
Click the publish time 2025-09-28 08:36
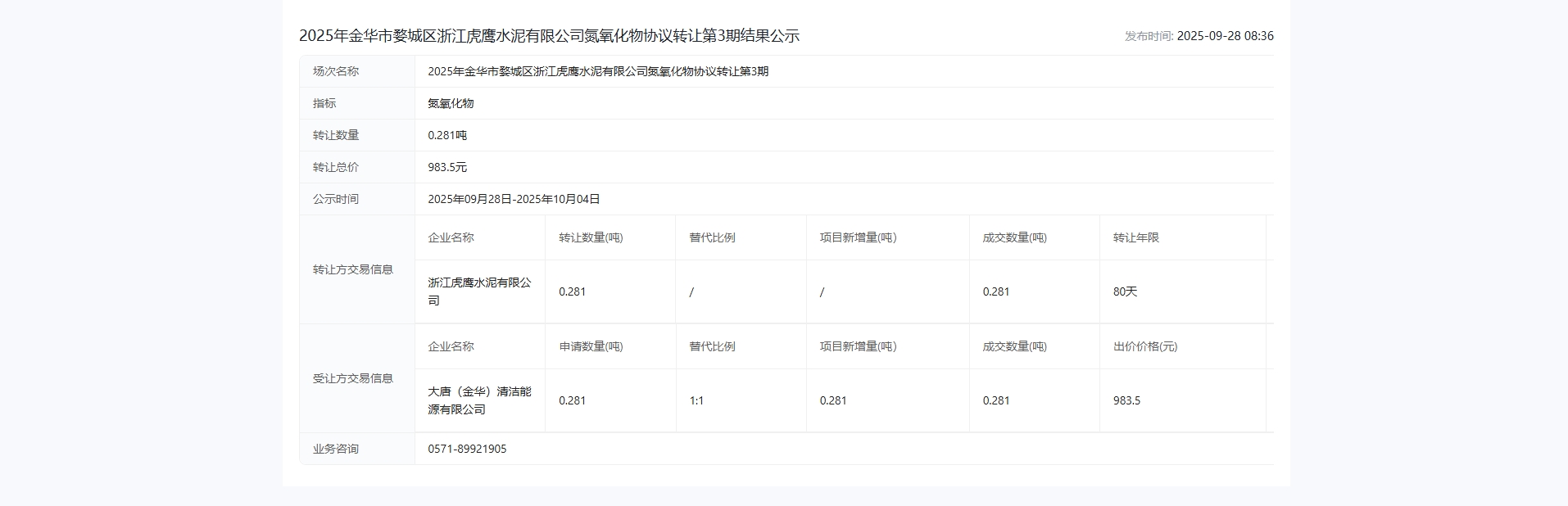[1224, 36]
